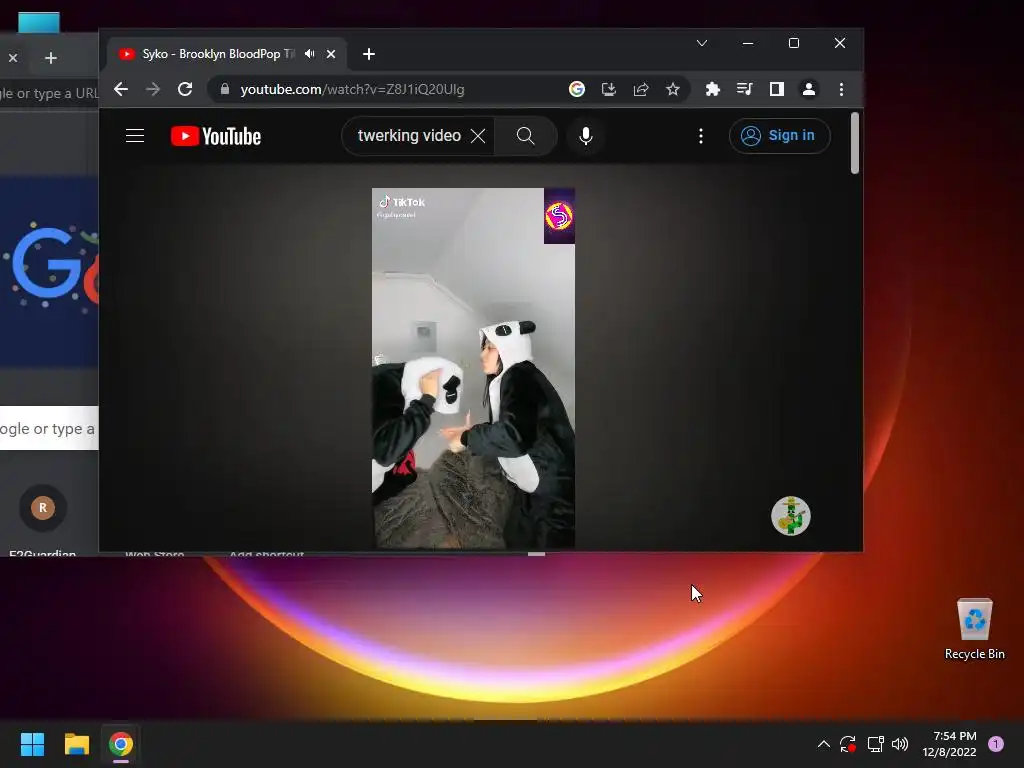The image size is (1024, 768).
Task: Toggle the Chrome side panel
Action: click(776, 89)
